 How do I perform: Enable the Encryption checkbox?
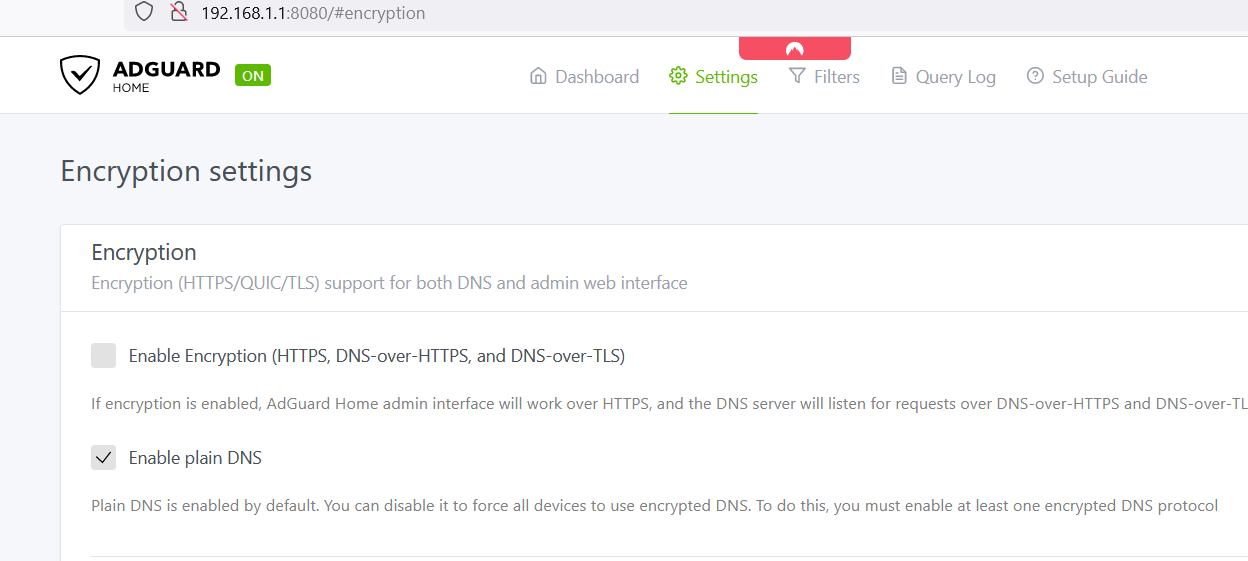click(x=104, y=355)
